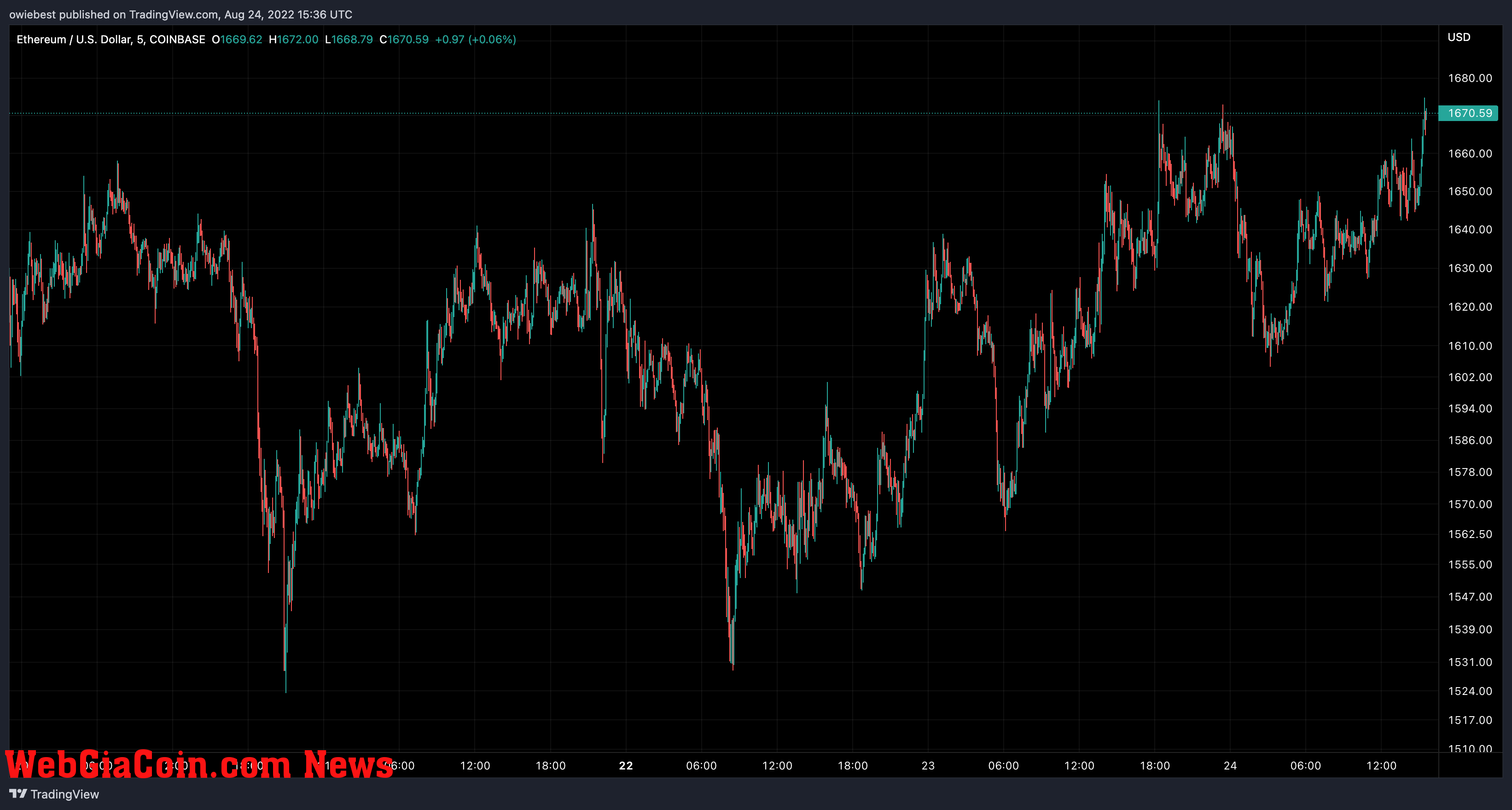Click the 1539.00 price axis label

[x=1470, y=629]
